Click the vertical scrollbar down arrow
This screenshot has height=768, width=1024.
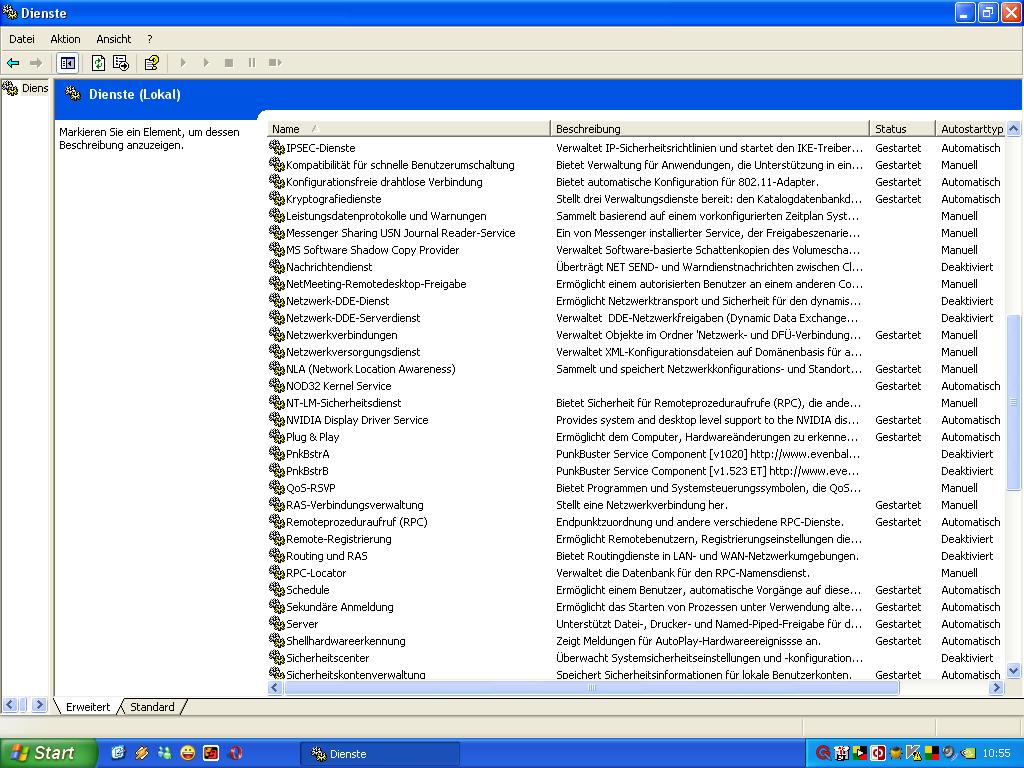[1014, 671]
